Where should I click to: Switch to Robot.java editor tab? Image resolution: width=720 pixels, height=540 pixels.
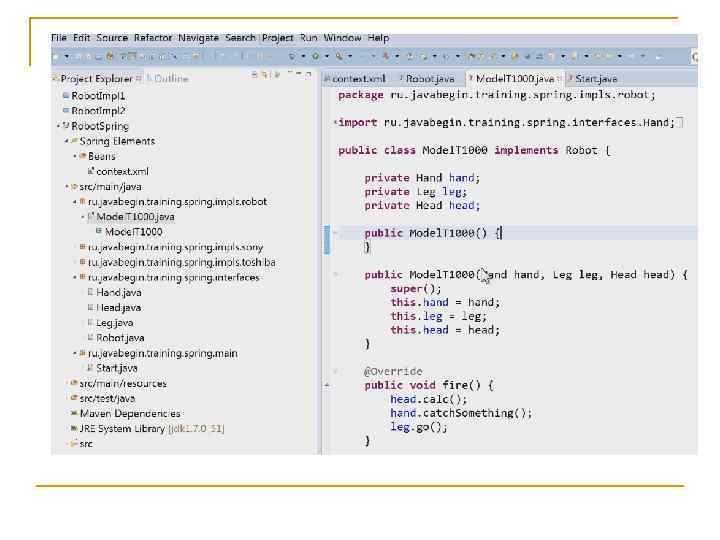click(428, 79)
